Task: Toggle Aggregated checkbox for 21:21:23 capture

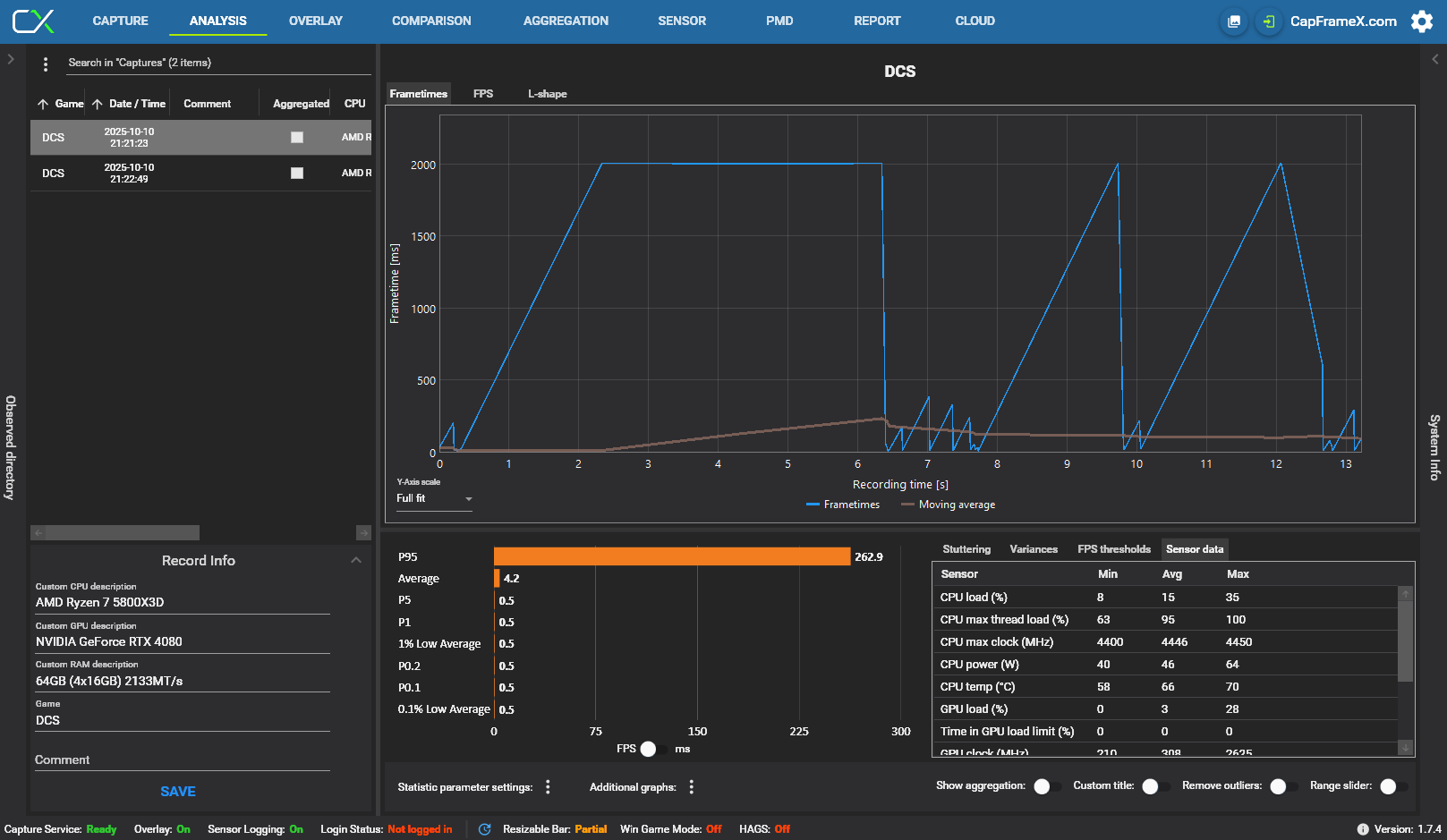Action: point(297,138)
